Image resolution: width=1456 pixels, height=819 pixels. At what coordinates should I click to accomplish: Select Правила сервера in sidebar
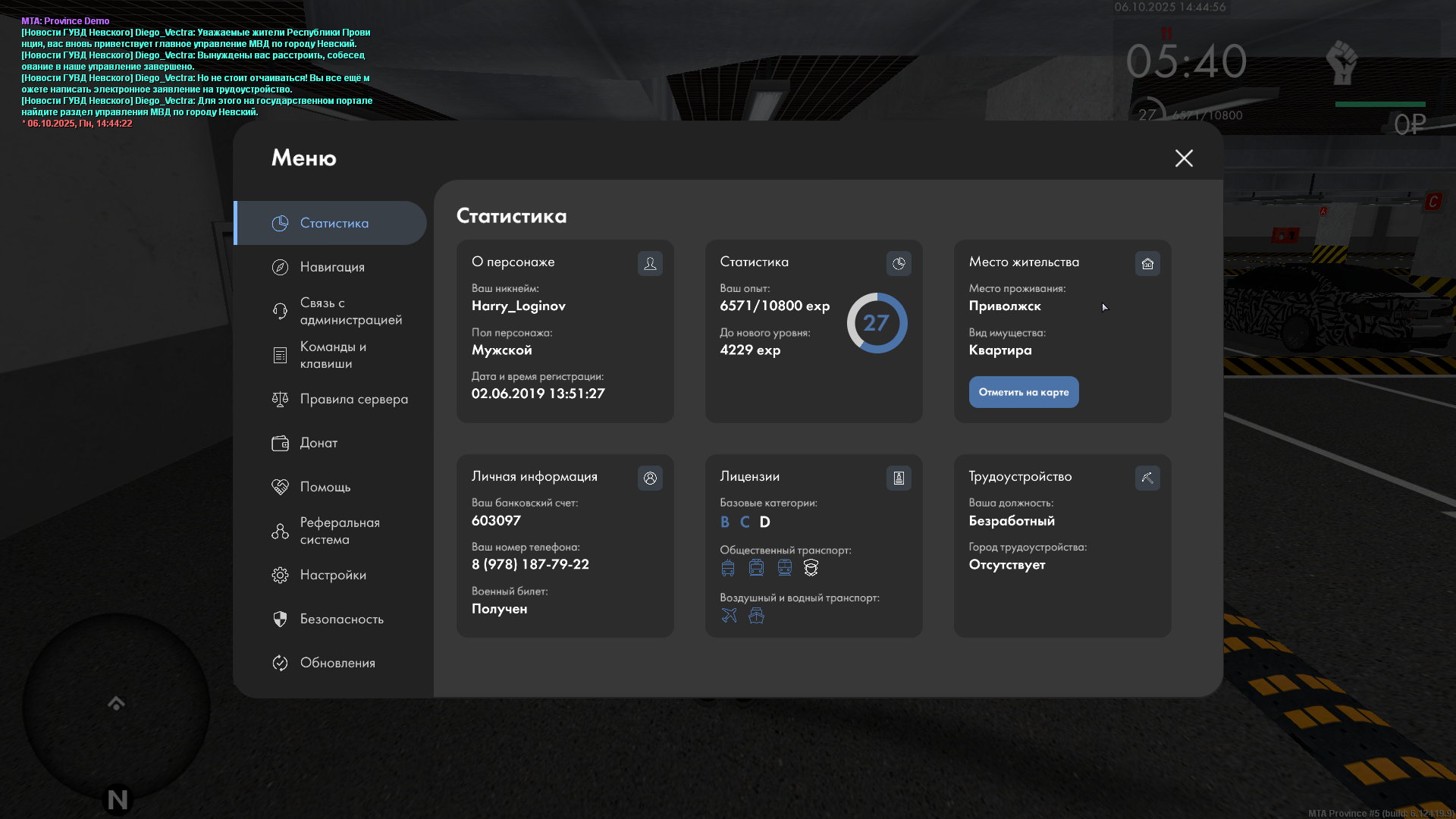[353, 399]
